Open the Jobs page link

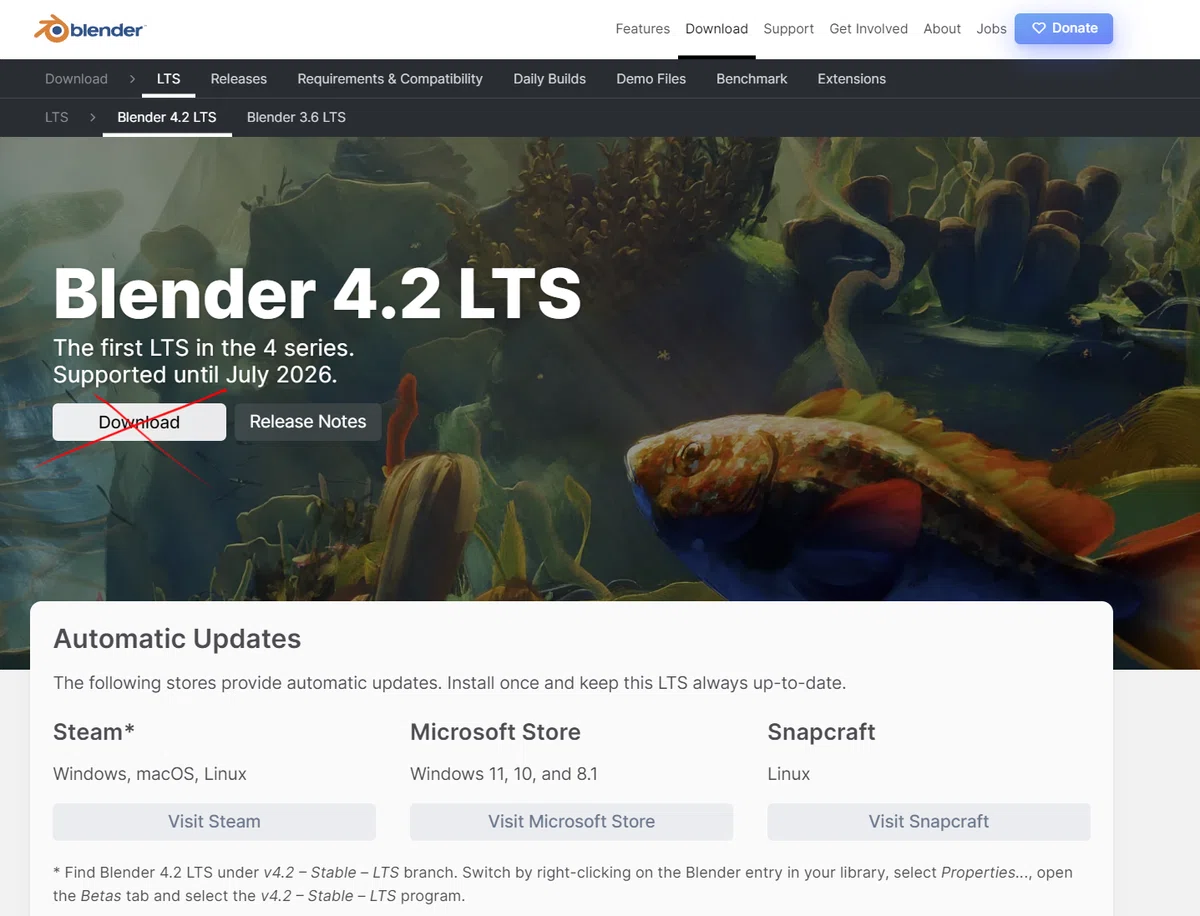pos(991,29)
